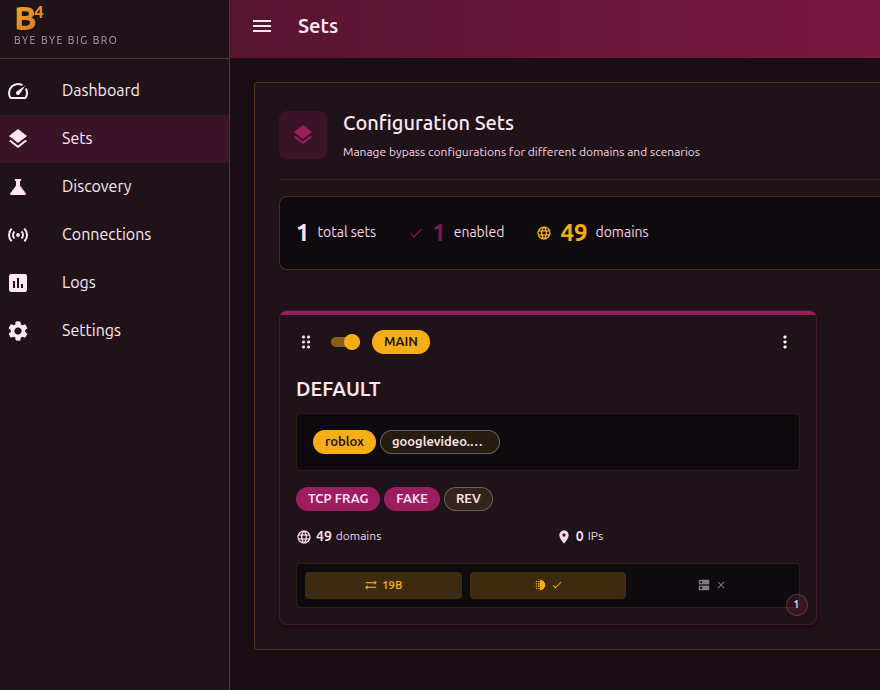Click the half-circle checkmark status indicator
The width and height of the screenshot is (880, 690).
click(548, 585)
